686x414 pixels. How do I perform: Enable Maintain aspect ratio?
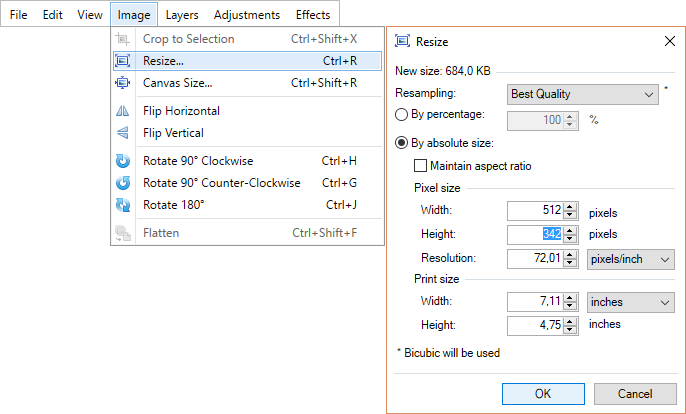coord(420,166)
